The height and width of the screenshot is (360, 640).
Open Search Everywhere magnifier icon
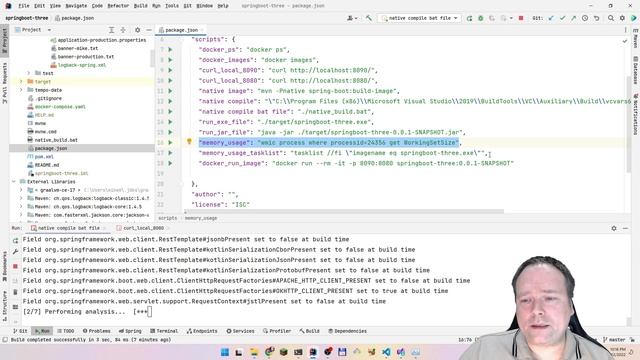coord(611,18)
